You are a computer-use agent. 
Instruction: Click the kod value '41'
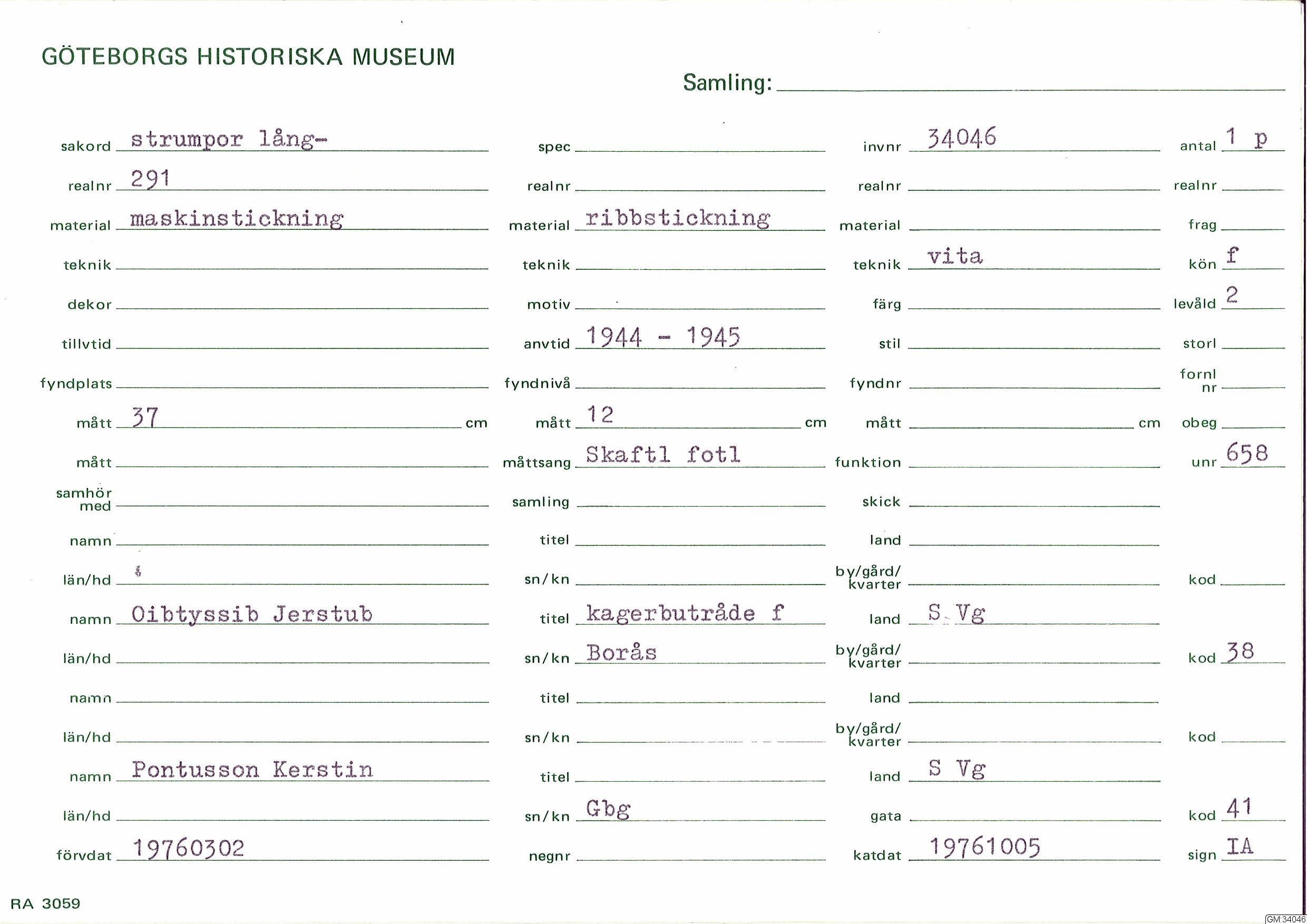[1239, 808]
